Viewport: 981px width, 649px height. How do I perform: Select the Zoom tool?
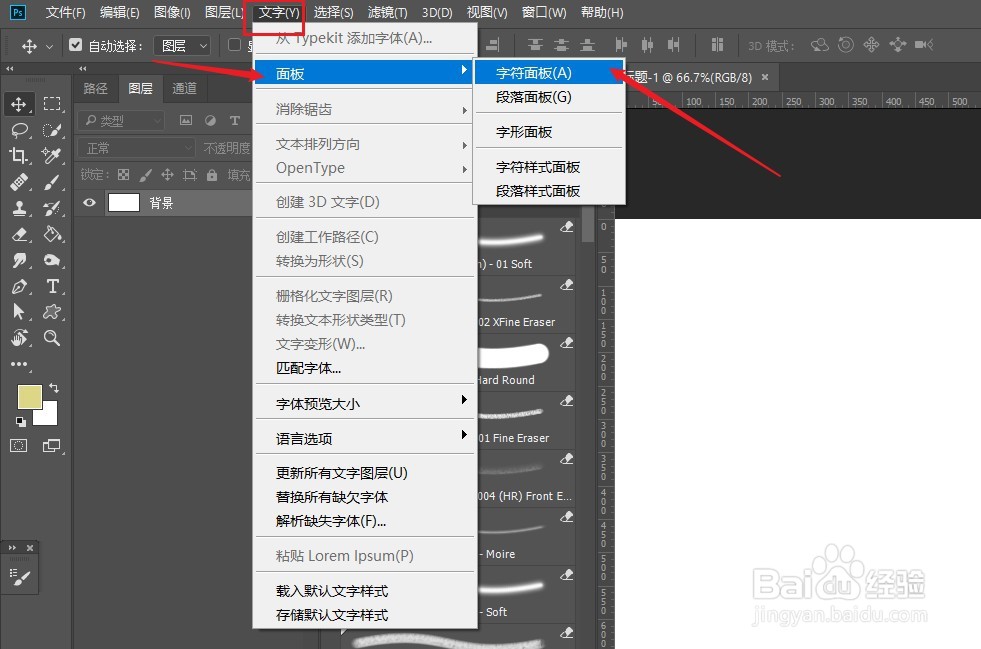[x=52, y=338]
